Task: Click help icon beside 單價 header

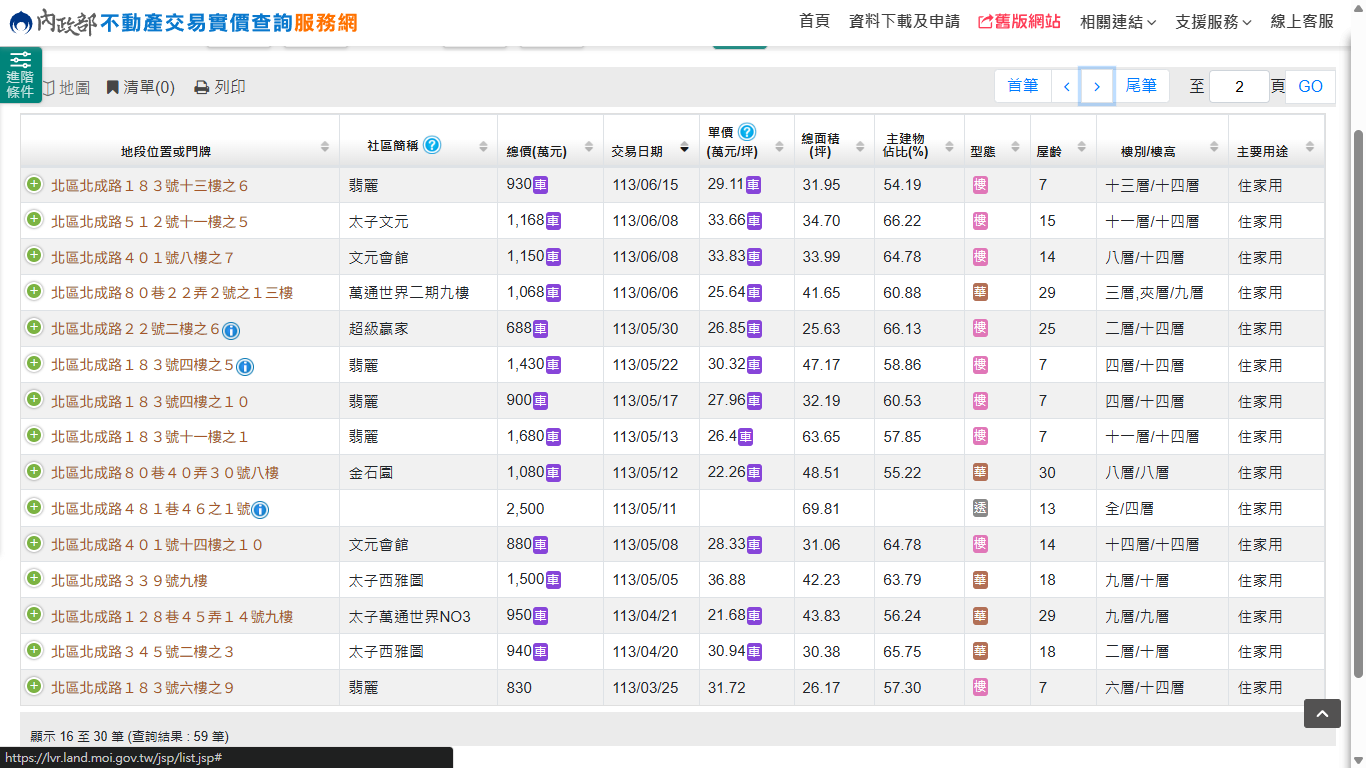Action: tap(747, 132)
